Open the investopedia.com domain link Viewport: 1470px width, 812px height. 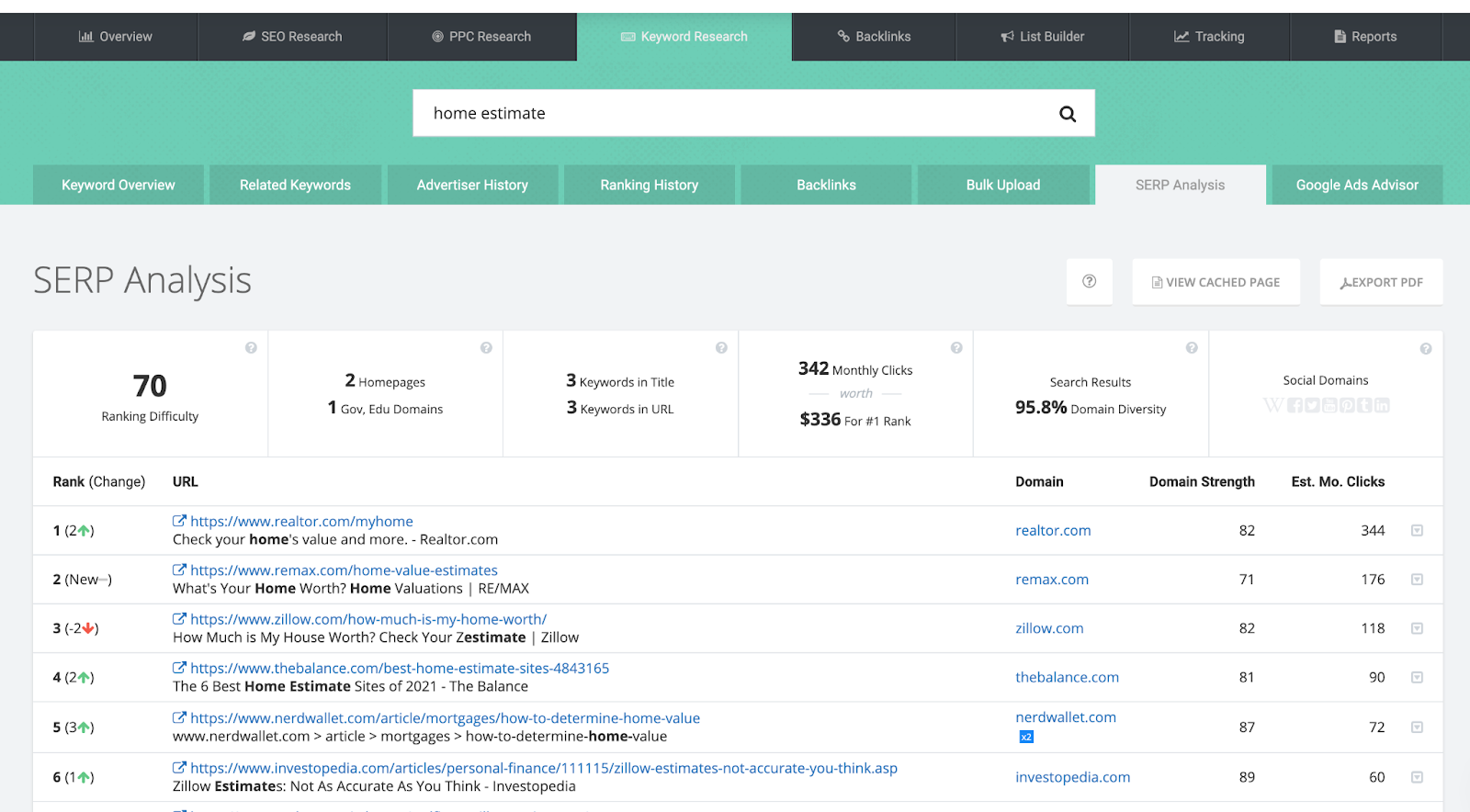tap(1073, 777)
